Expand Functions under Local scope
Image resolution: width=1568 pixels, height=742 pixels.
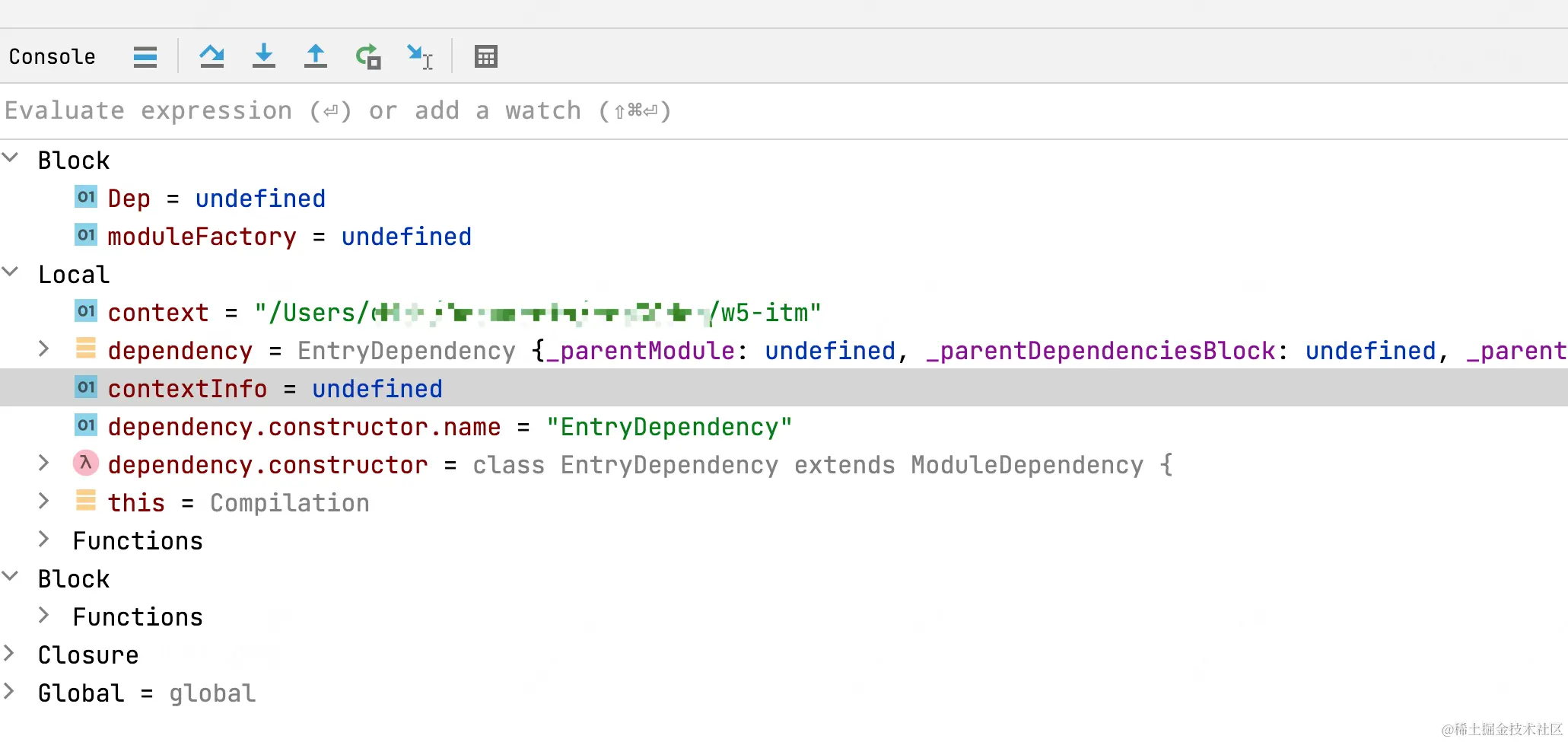tap(44, 540)
